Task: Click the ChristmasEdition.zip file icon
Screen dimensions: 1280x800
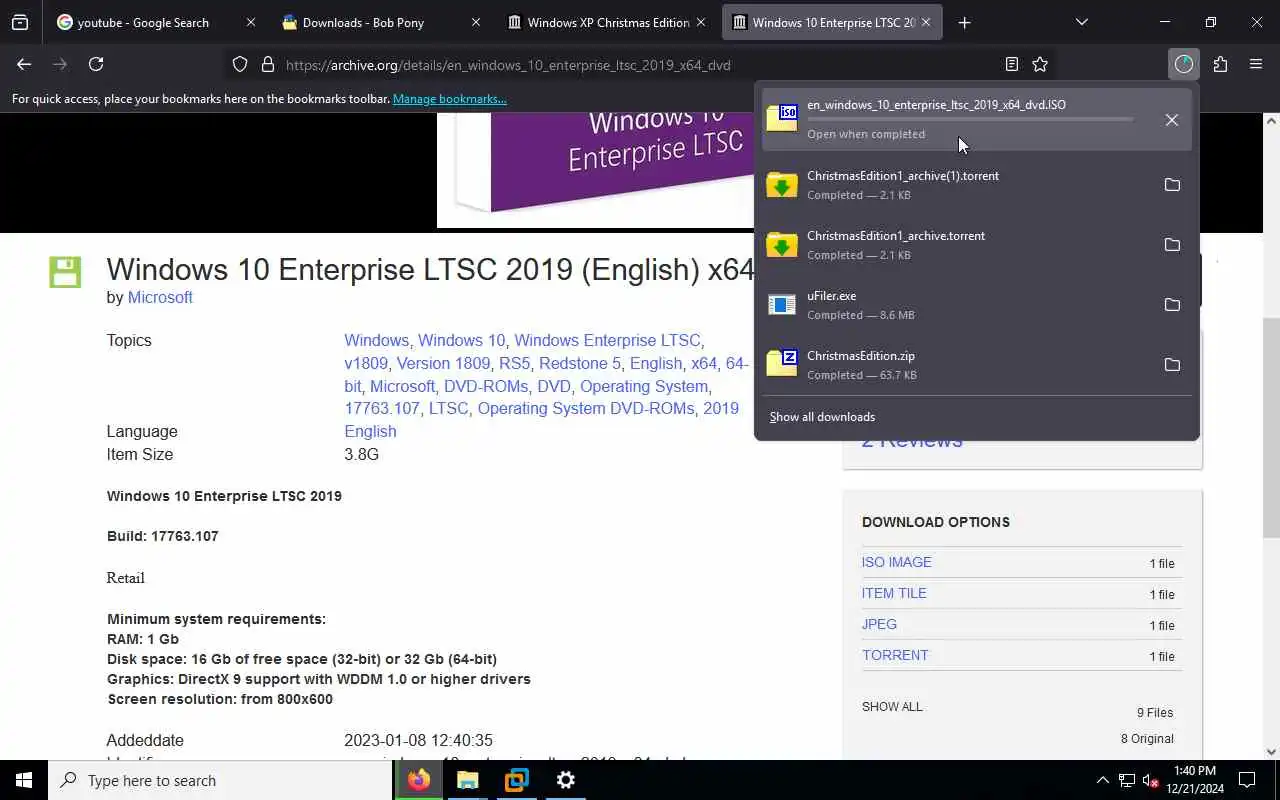Action: pyautogui.click(x=782, y=364)
